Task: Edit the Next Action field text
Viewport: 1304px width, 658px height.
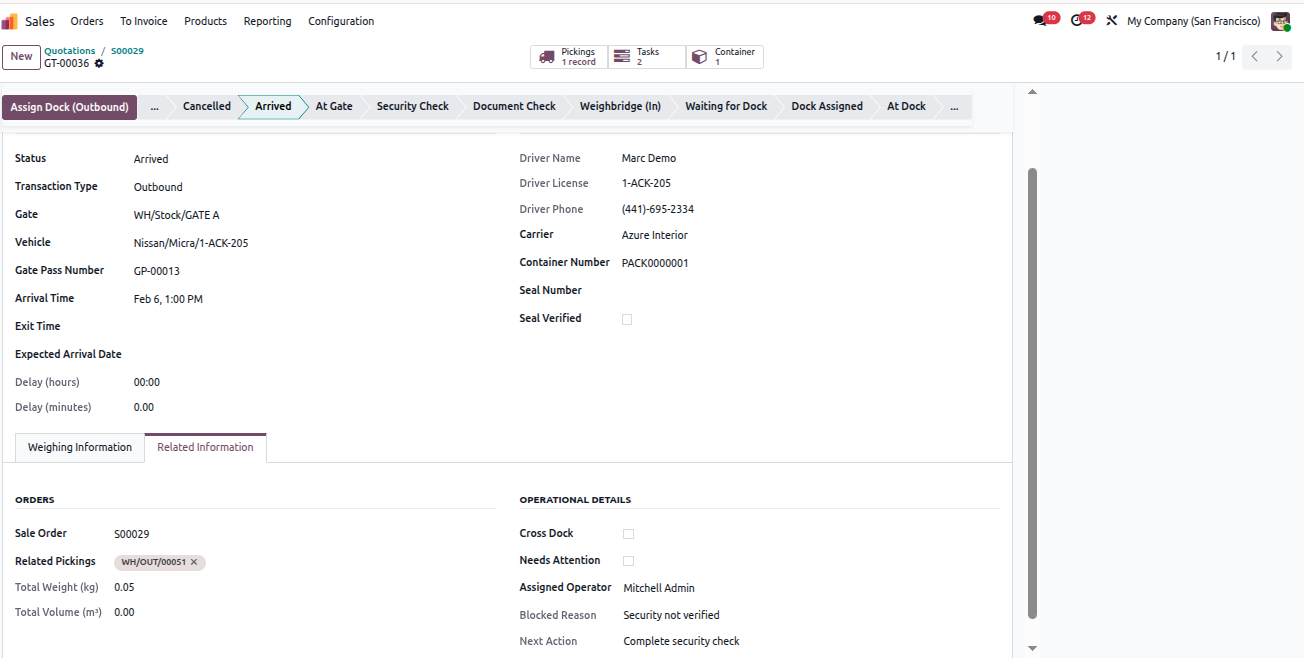Action: coord(810,642)
